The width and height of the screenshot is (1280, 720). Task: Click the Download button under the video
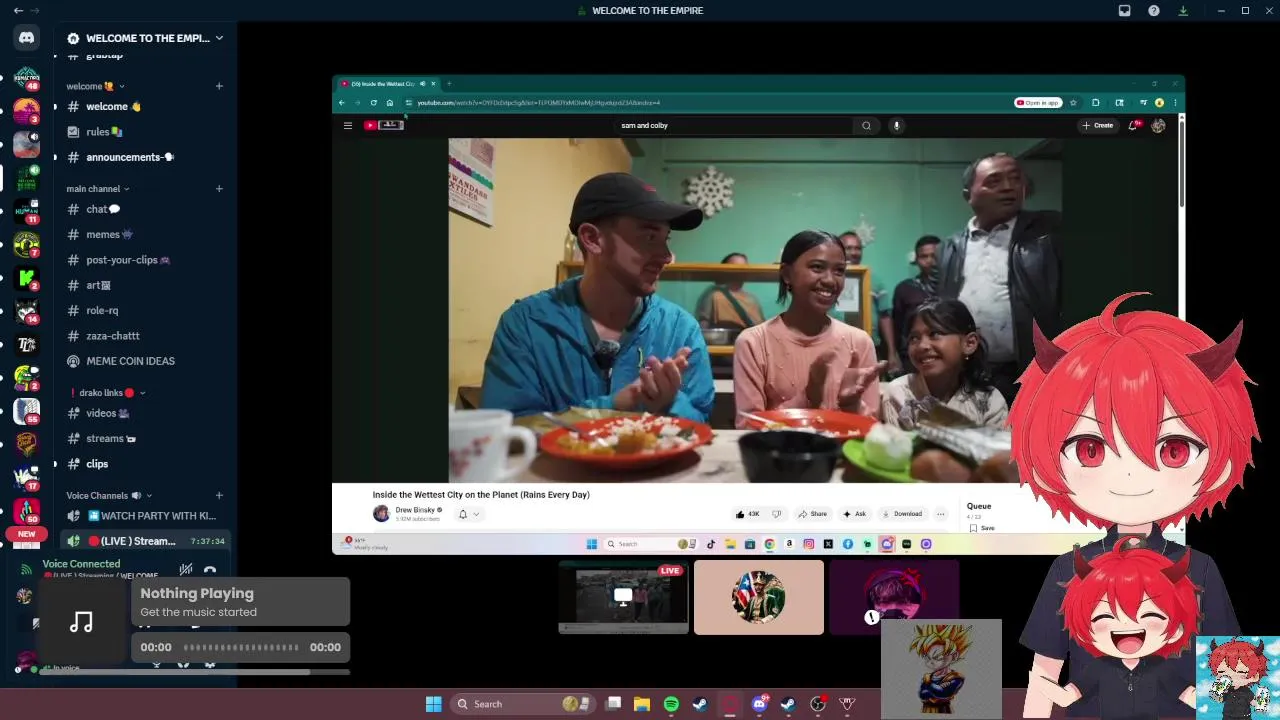click(x=902, y=514)
